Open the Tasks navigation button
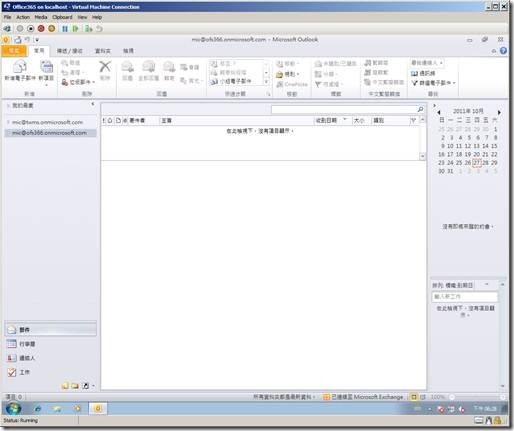The image size is (514, 431). 51,372
